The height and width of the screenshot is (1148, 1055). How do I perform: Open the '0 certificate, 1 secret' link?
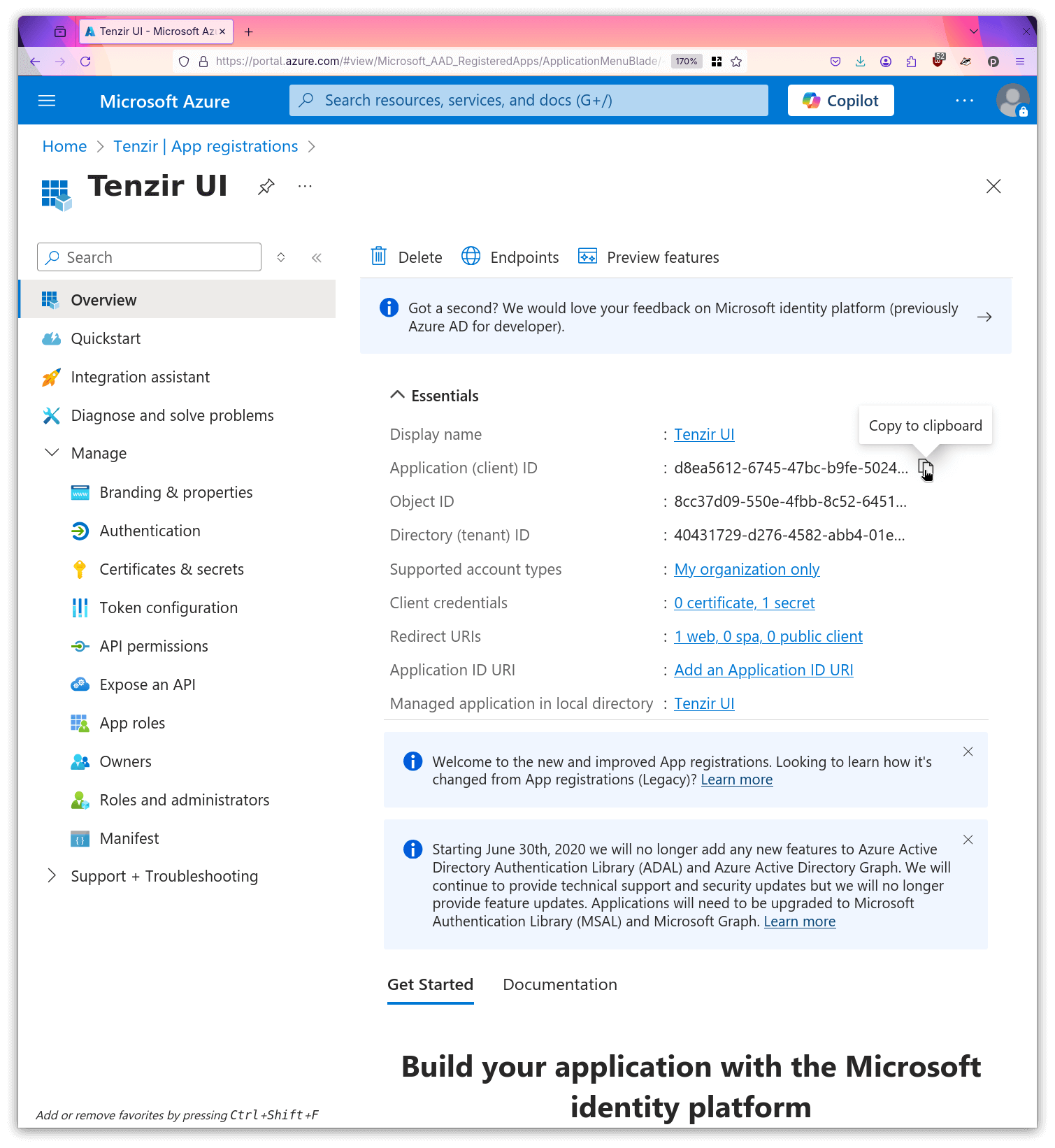[744, 603]
